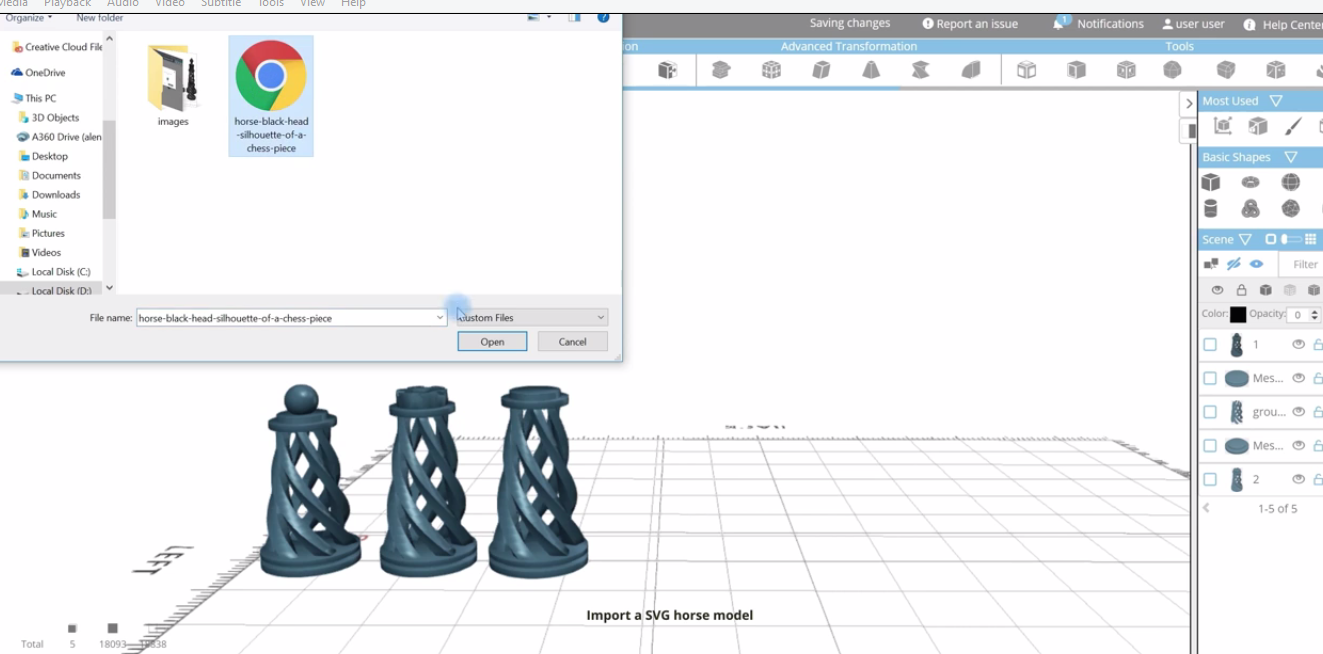Viewport: 1323px width, 654px height.
Task: Click the blue eye show-all icon in Scene
Action: 1257,264
